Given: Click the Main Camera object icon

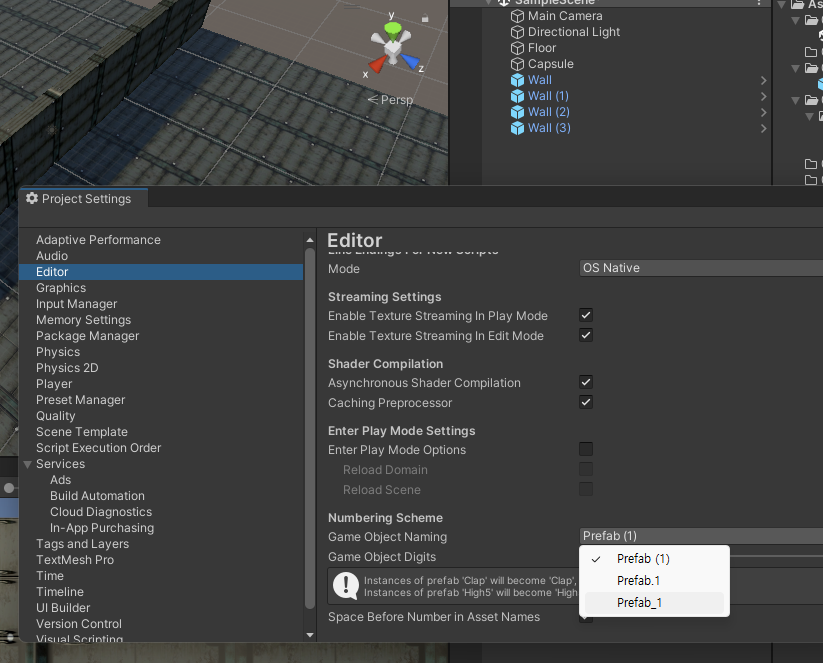Looking at the screenshot, I should click(x=517, y=16).
